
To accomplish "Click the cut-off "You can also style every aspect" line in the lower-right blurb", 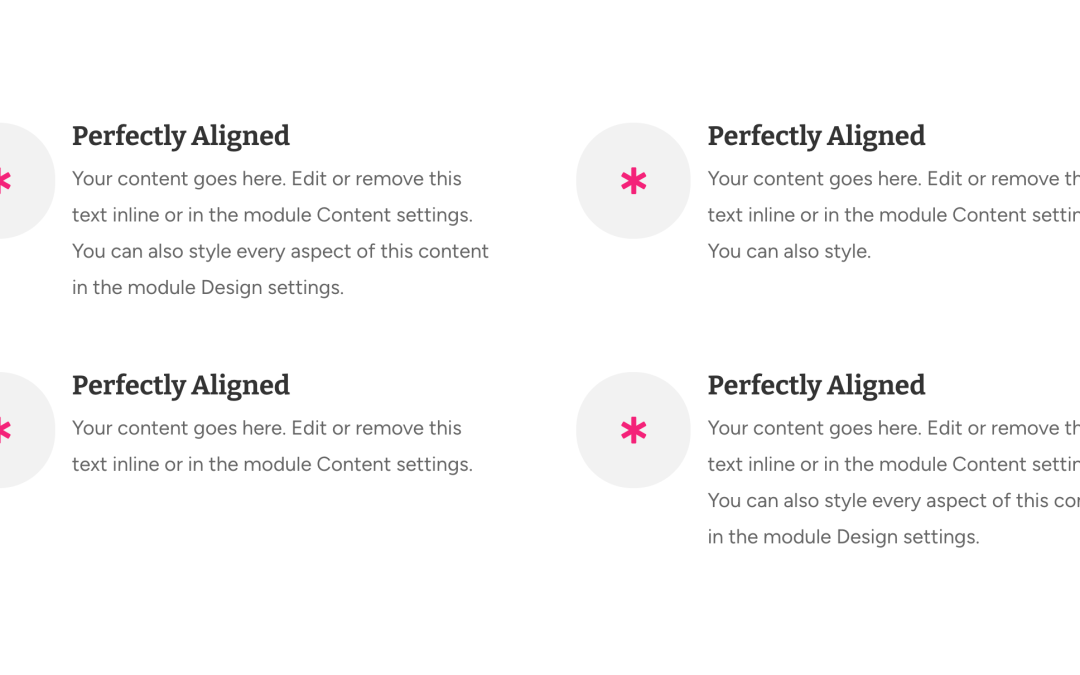I will pyautogui.click(x=893, y=501).
